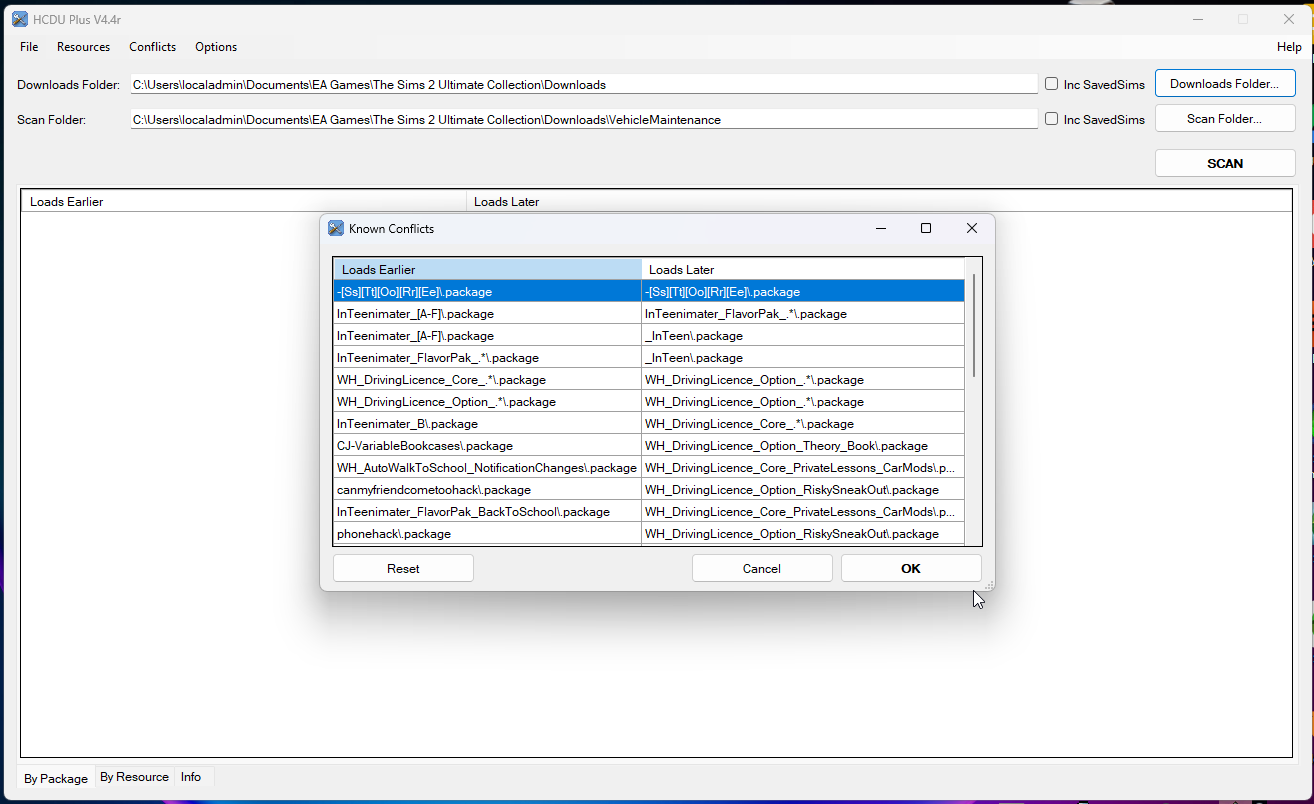Open the Help menu
The height and width of the screenshot is (804, 1314).
1289,47
